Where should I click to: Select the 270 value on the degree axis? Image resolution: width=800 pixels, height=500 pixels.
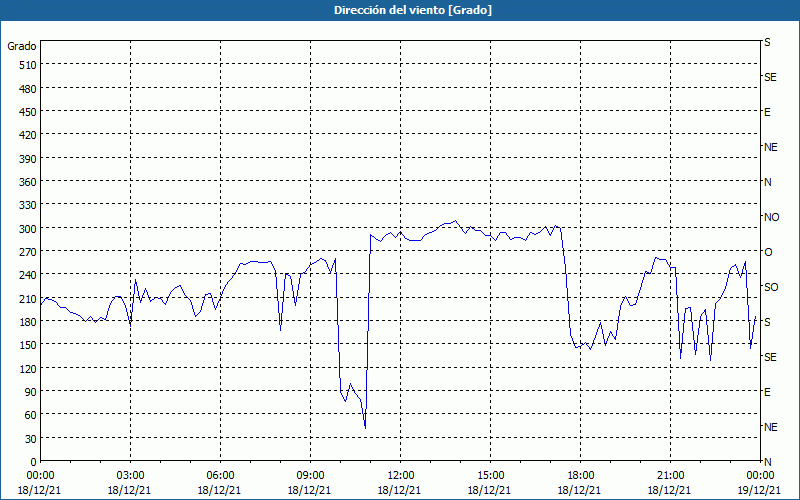[x=28, y=252]
